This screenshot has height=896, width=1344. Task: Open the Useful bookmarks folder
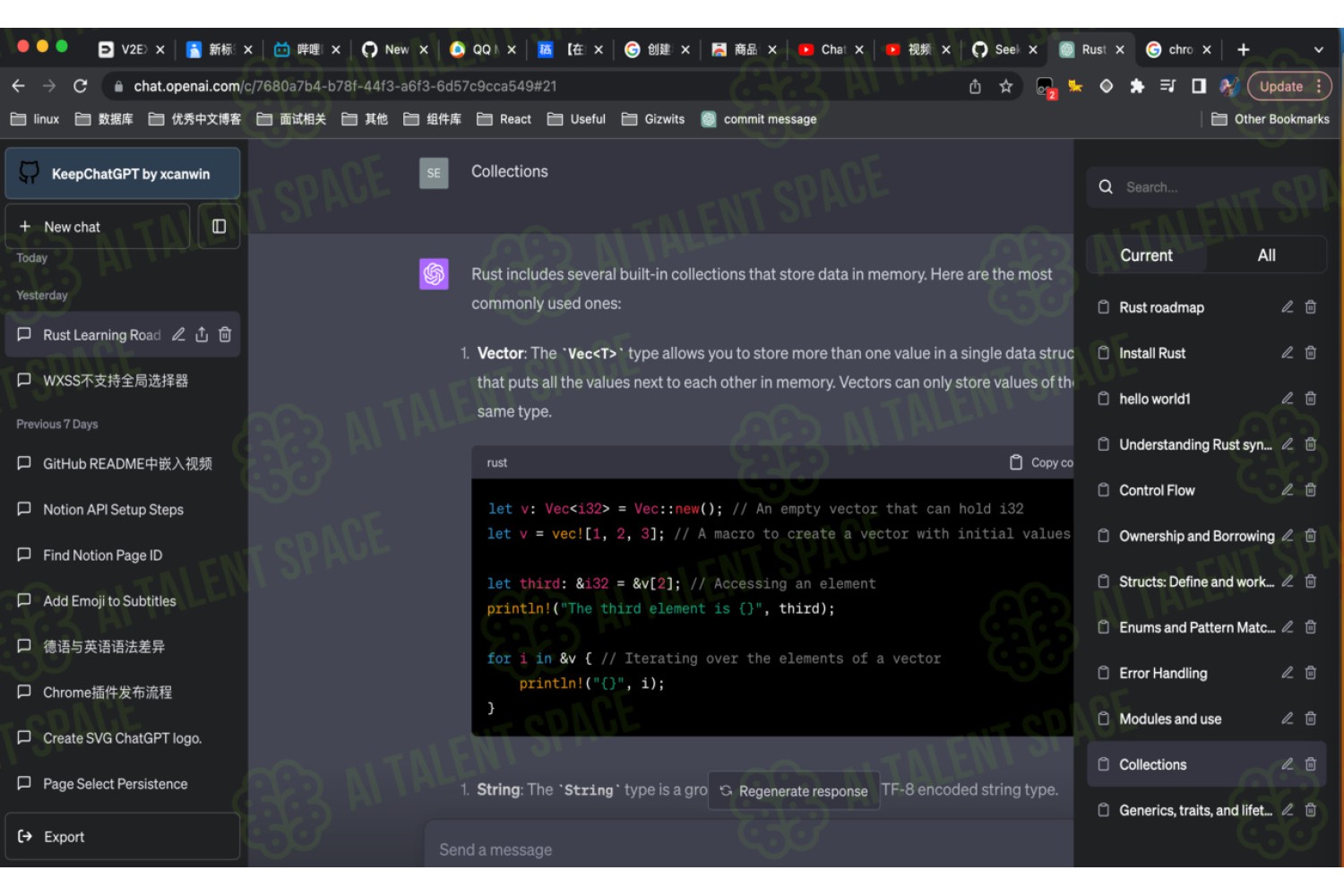(x=577, y=119)
